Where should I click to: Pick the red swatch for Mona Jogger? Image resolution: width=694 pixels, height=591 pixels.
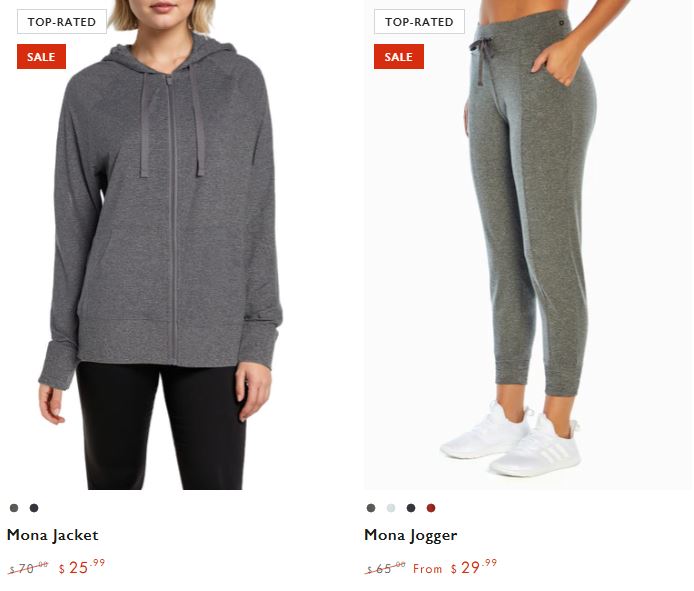point(431,508)
